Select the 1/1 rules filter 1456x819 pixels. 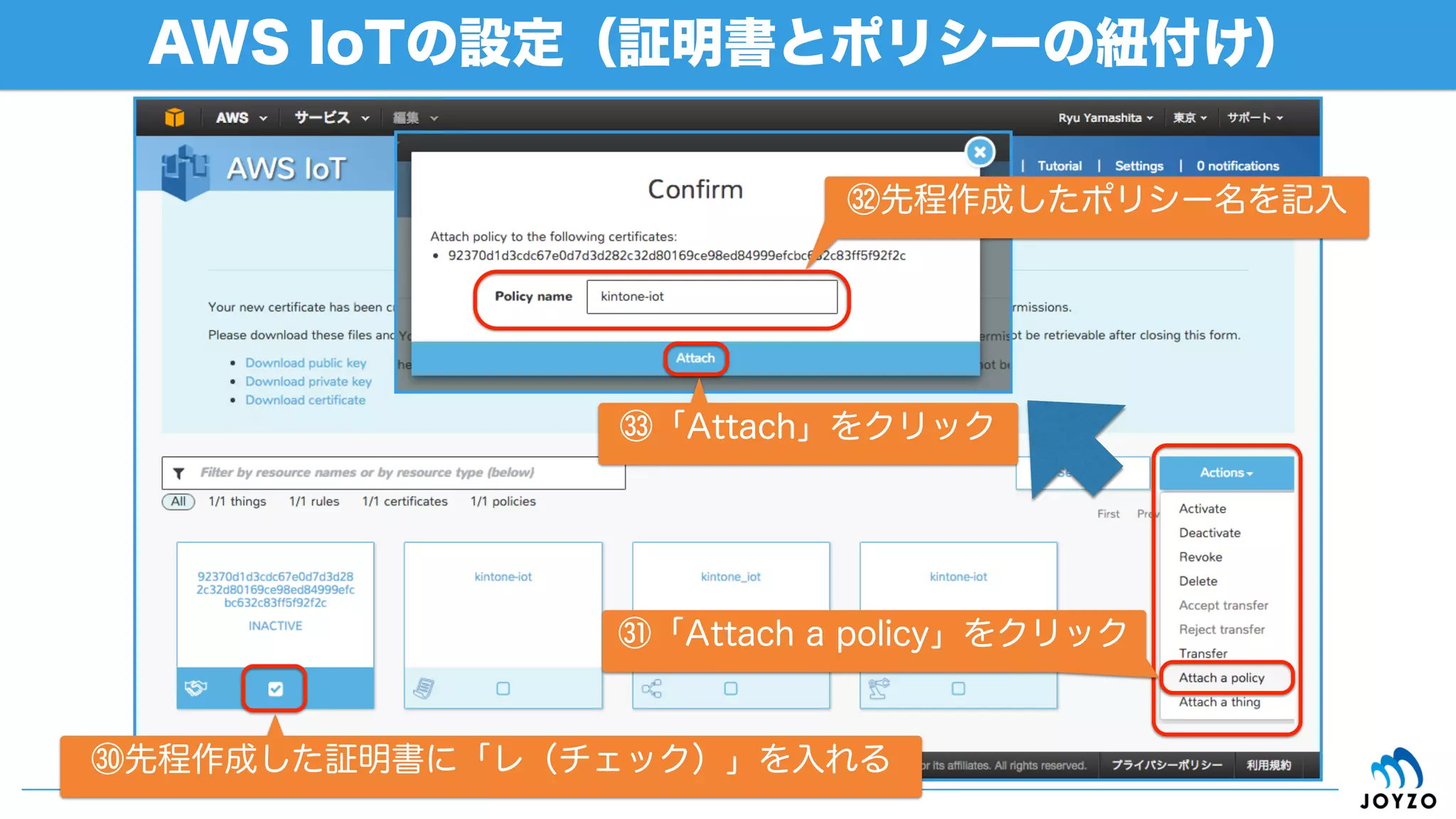tap(314, 501)
